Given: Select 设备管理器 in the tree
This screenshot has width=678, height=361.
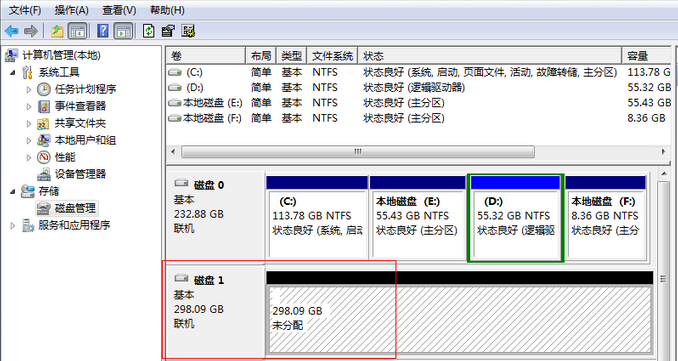Looking at the screenshot, I should [80, 174].
